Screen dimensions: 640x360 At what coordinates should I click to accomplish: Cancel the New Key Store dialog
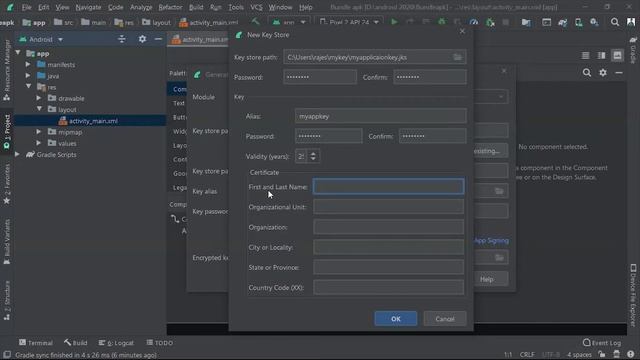tap(444, 319)
